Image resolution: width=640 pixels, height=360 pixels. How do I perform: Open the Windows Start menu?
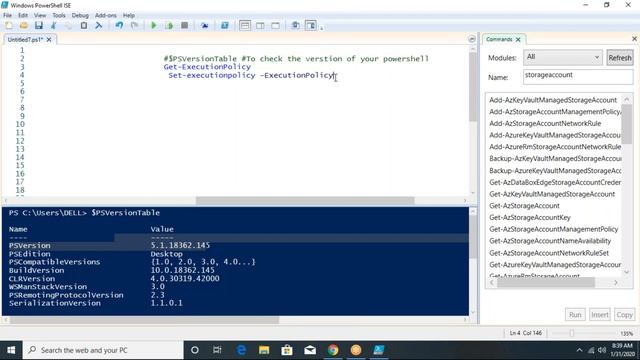tap(11, 350)
